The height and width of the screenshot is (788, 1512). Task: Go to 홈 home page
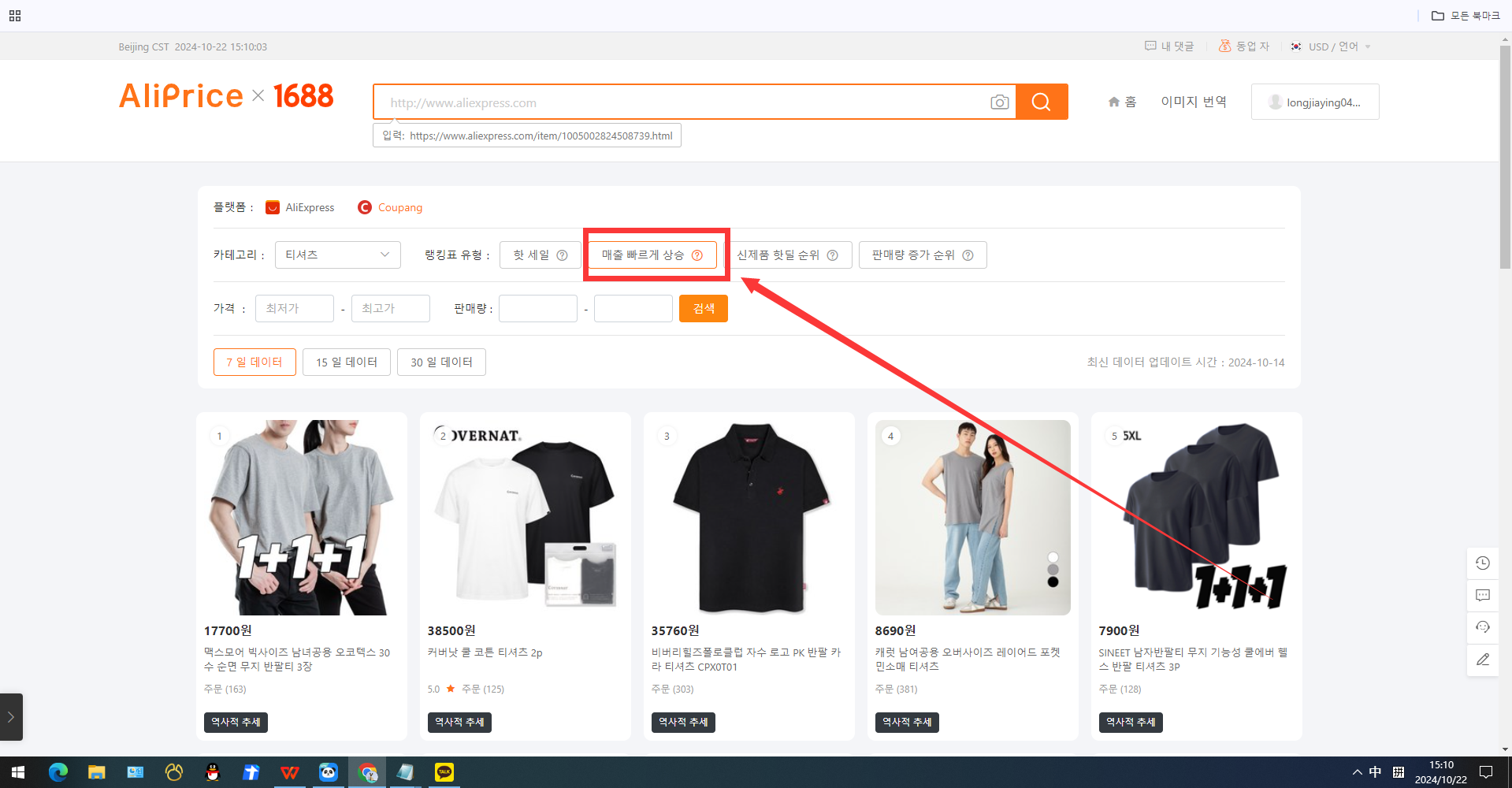click(1122, 102)
